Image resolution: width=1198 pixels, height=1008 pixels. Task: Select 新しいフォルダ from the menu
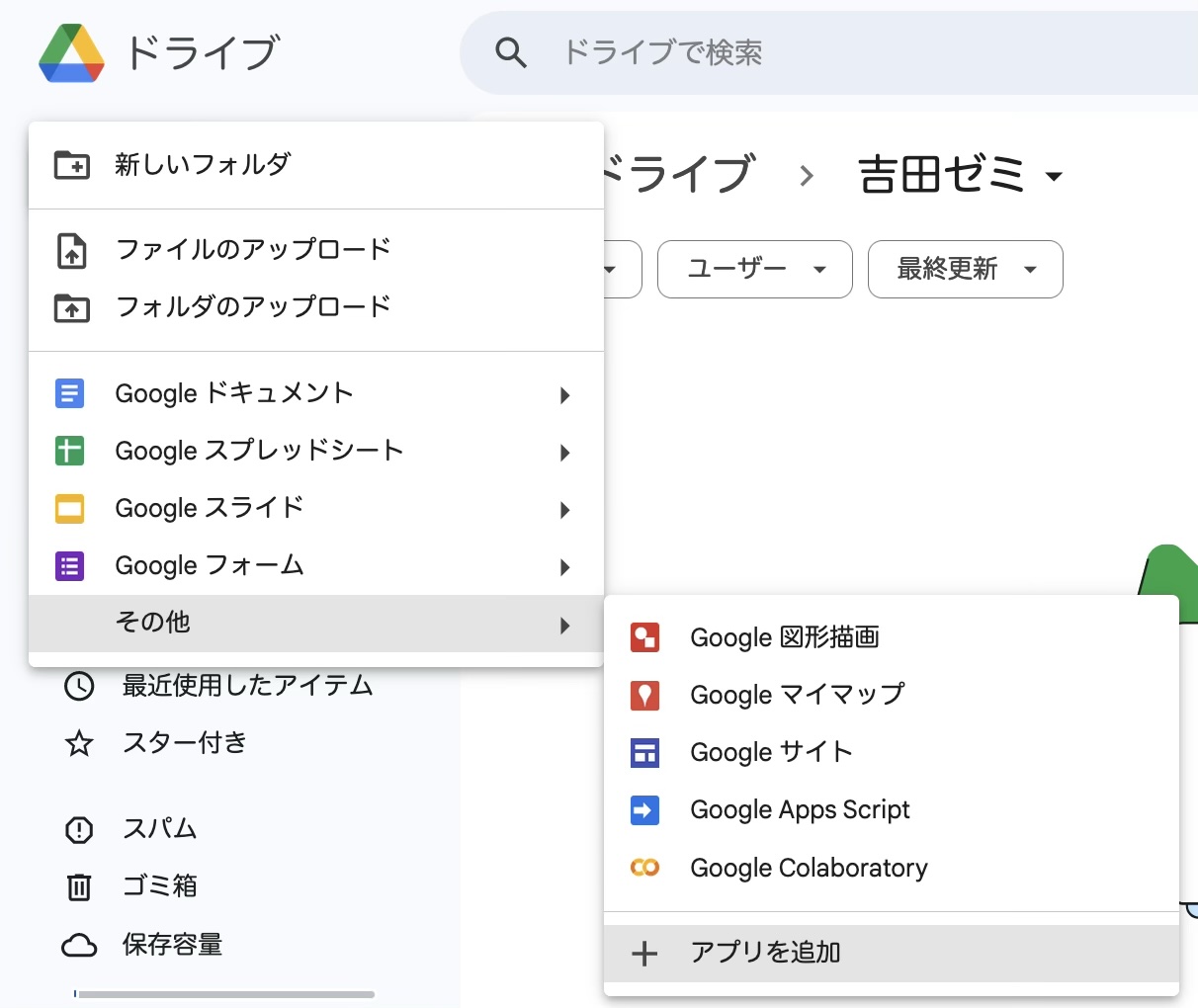pos(203,165)
